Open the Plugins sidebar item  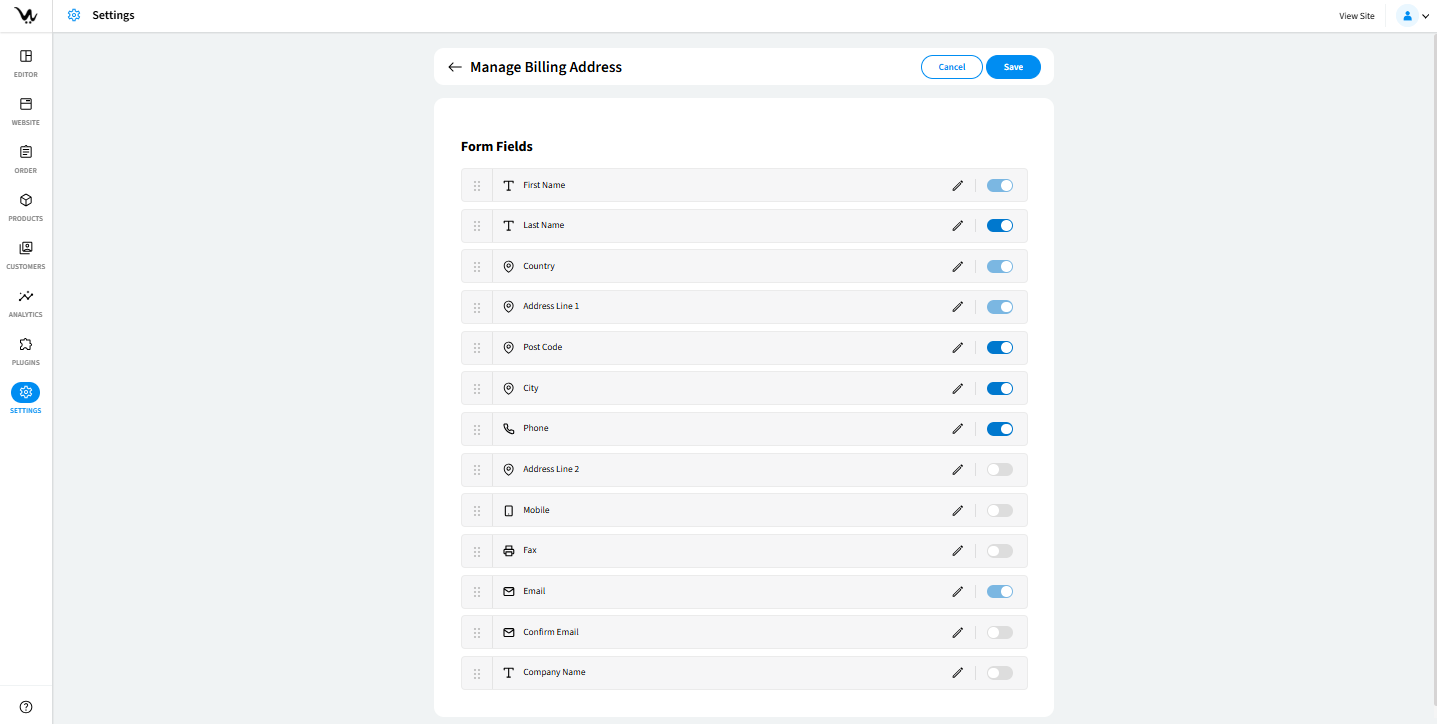(26, 351)
